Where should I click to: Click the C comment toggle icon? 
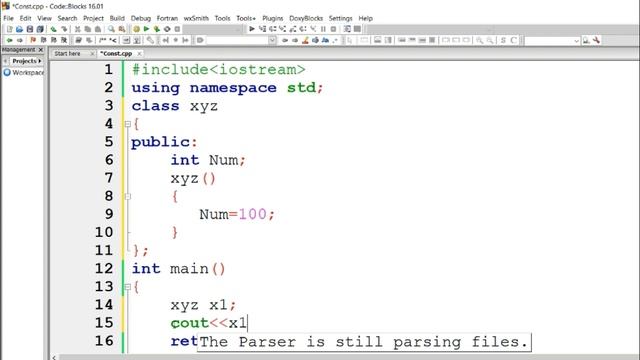(x=513, y=40)
